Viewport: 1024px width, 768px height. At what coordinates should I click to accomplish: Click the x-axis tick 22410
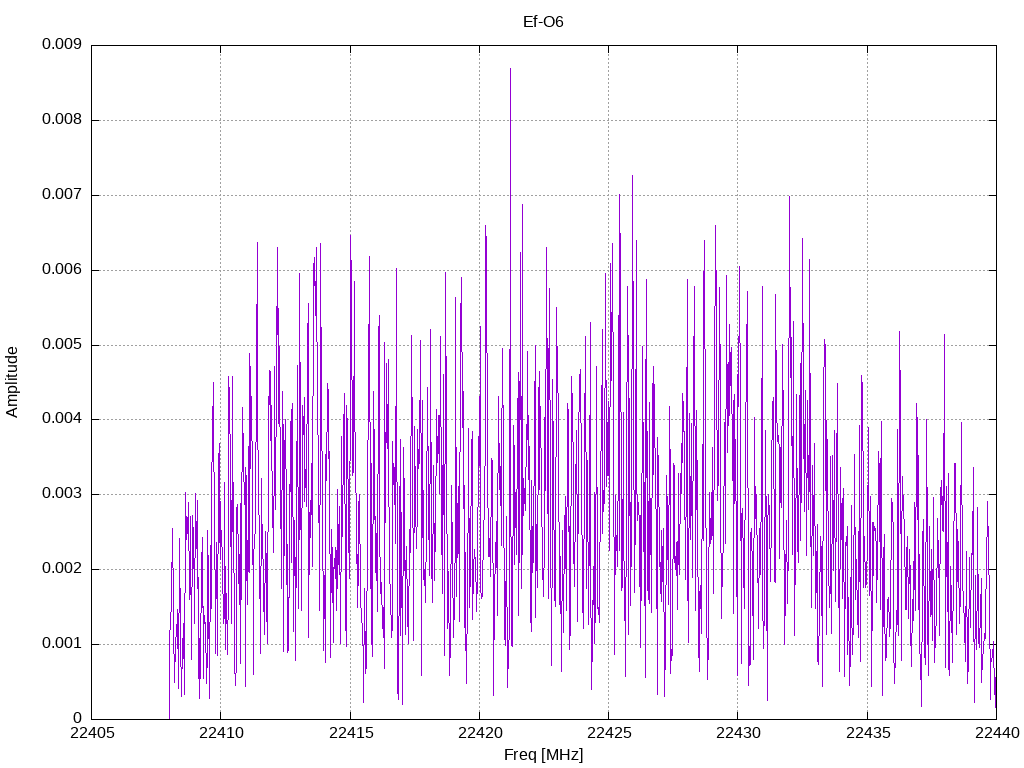[221, 733]
